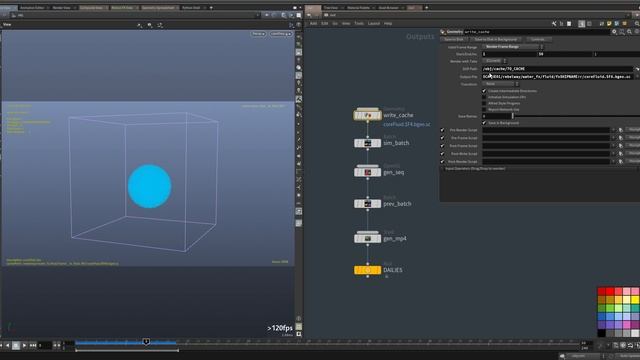640x360 pixels.
Task: Jump to the last frame
Action: (x=33, y=345)
